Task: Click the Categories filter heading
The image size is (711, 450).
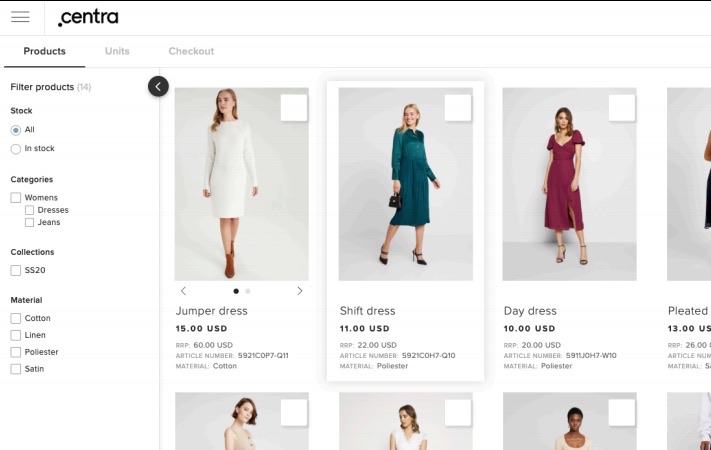Action: 32,180
